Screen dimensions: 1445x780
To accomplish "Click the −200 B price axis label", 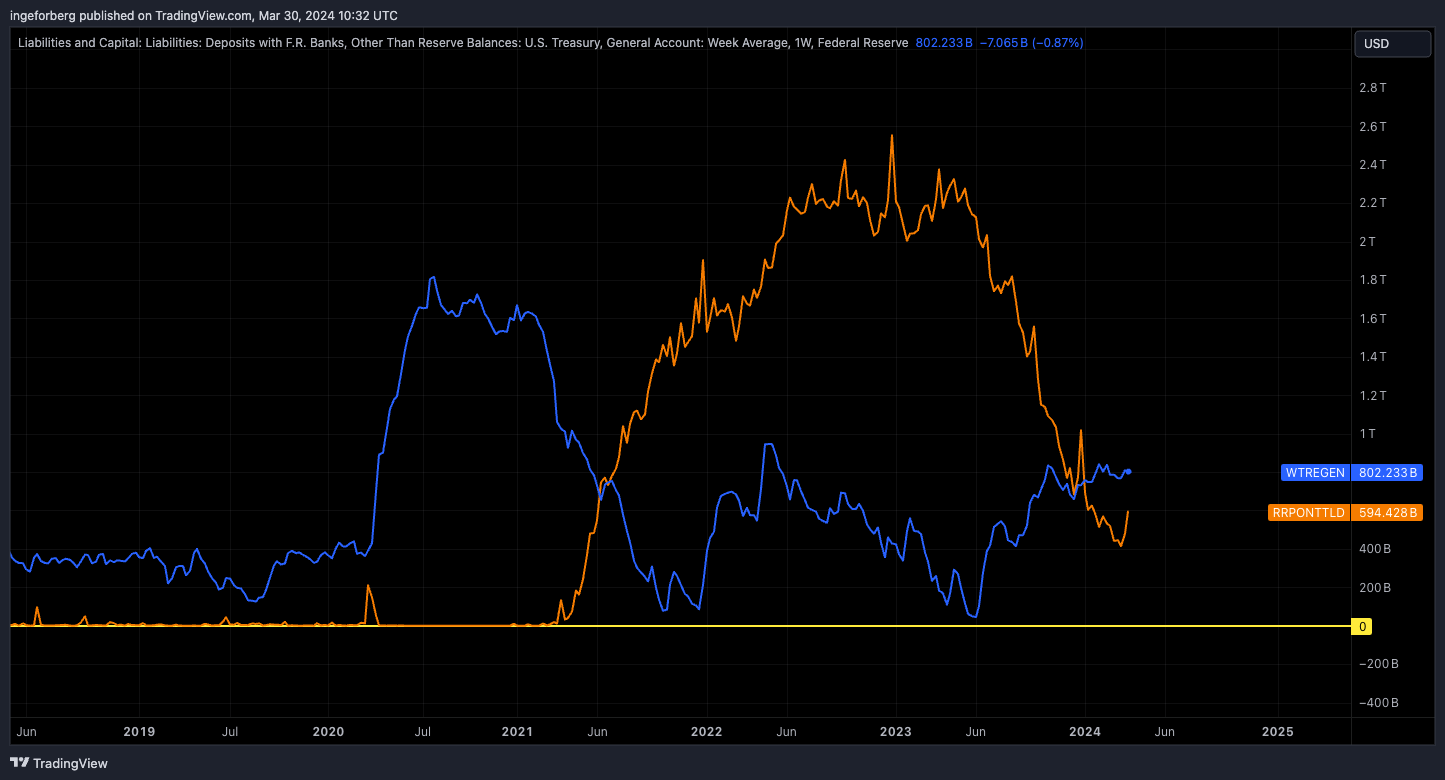I will (x=1378, y=664).
